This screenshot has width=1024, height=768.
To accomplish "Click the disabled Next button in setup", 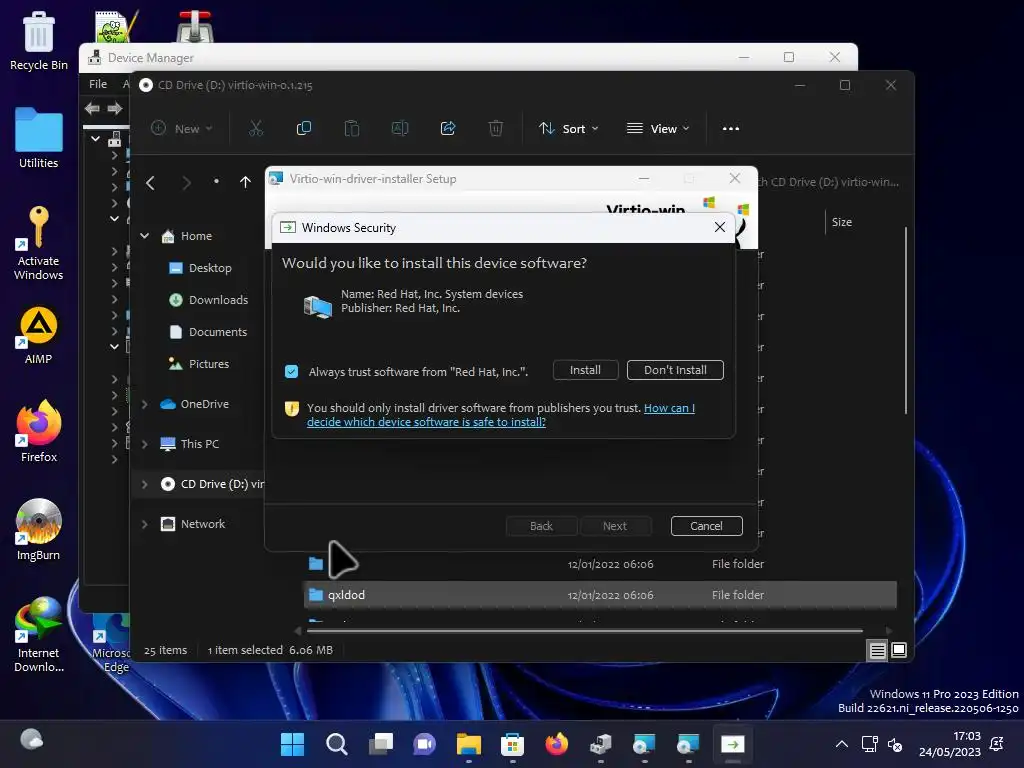I will (615, 526).
